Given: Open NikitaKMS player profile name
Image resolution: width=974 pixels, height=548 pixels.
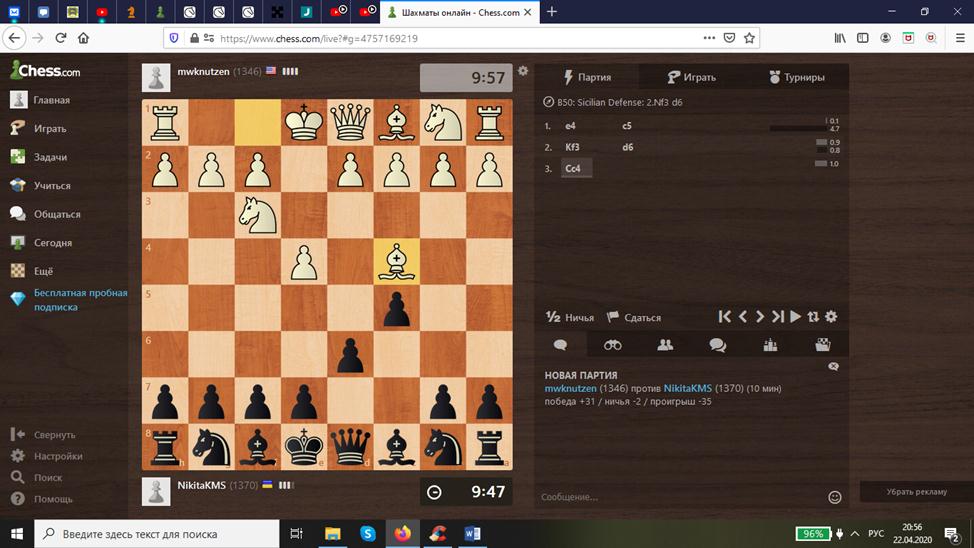Looking at the screenshot, I should tap(201, 485).
